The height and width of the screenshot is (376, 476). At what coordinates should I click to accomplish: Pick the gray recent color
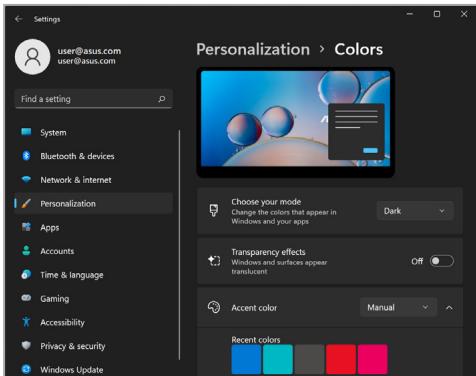point(309,359)
